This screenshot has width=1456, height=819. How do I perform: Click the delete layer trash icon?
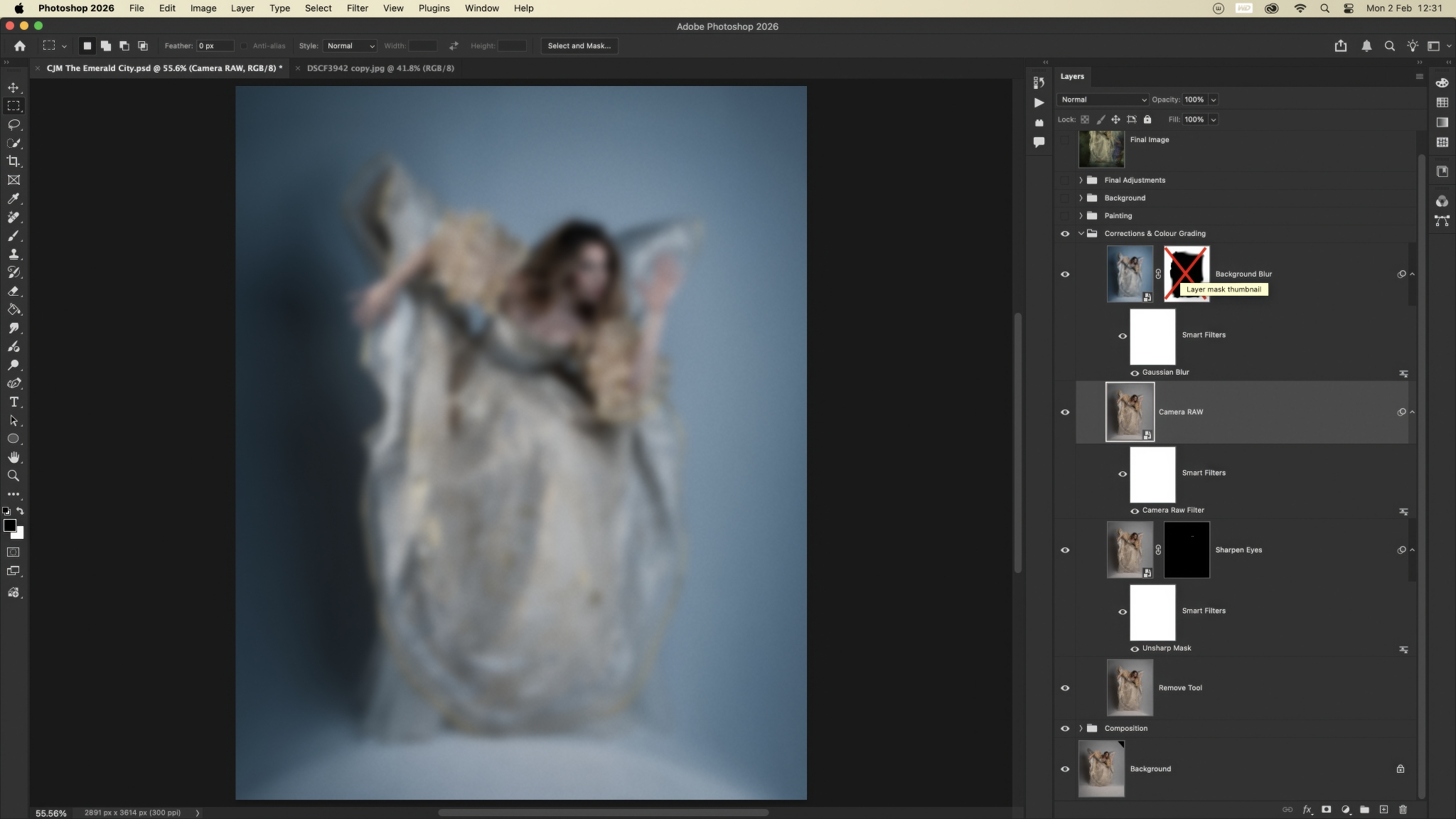tap(1403, 809)
